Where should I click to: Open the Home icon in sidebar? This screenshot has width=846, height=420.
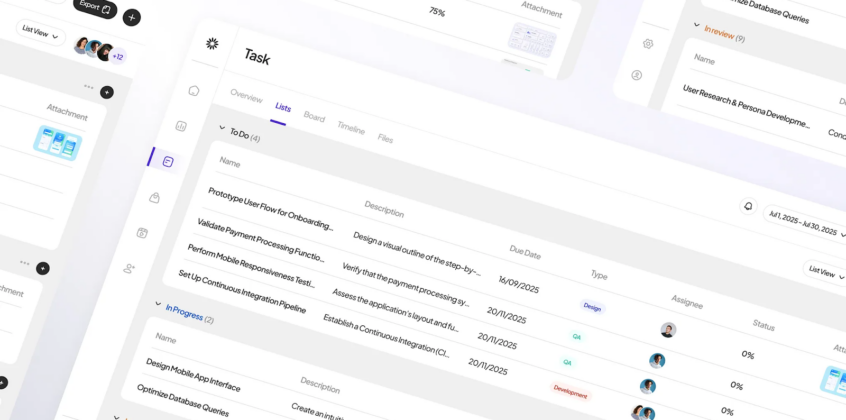194,90
